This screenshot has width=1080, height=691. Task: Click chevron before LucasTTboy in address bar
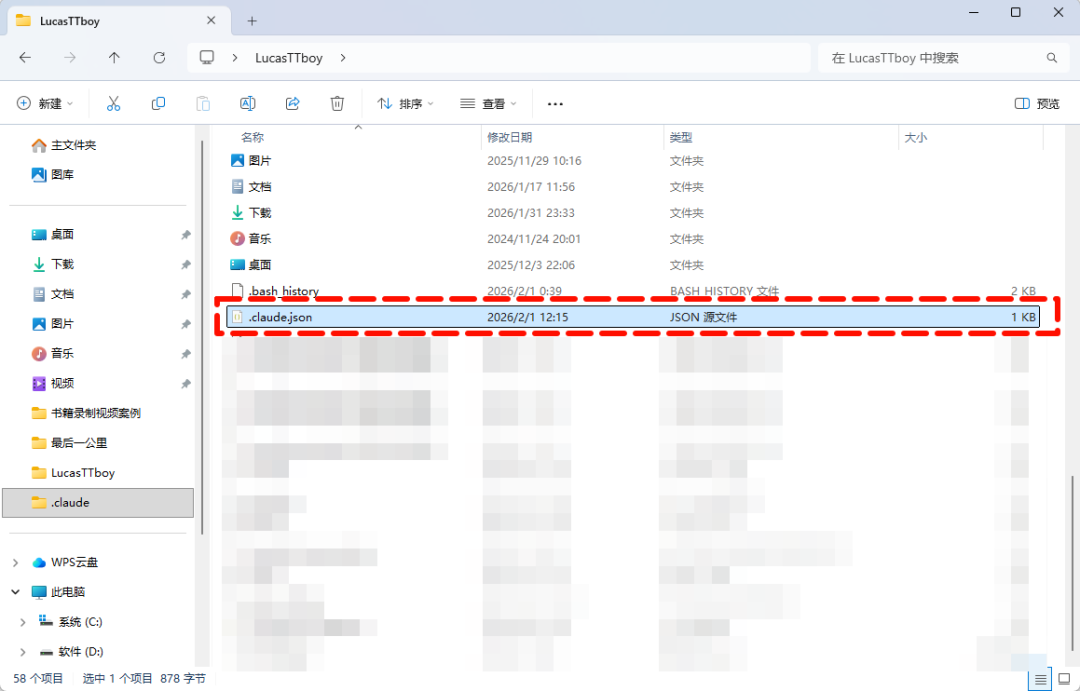click(x=235, y=58)
